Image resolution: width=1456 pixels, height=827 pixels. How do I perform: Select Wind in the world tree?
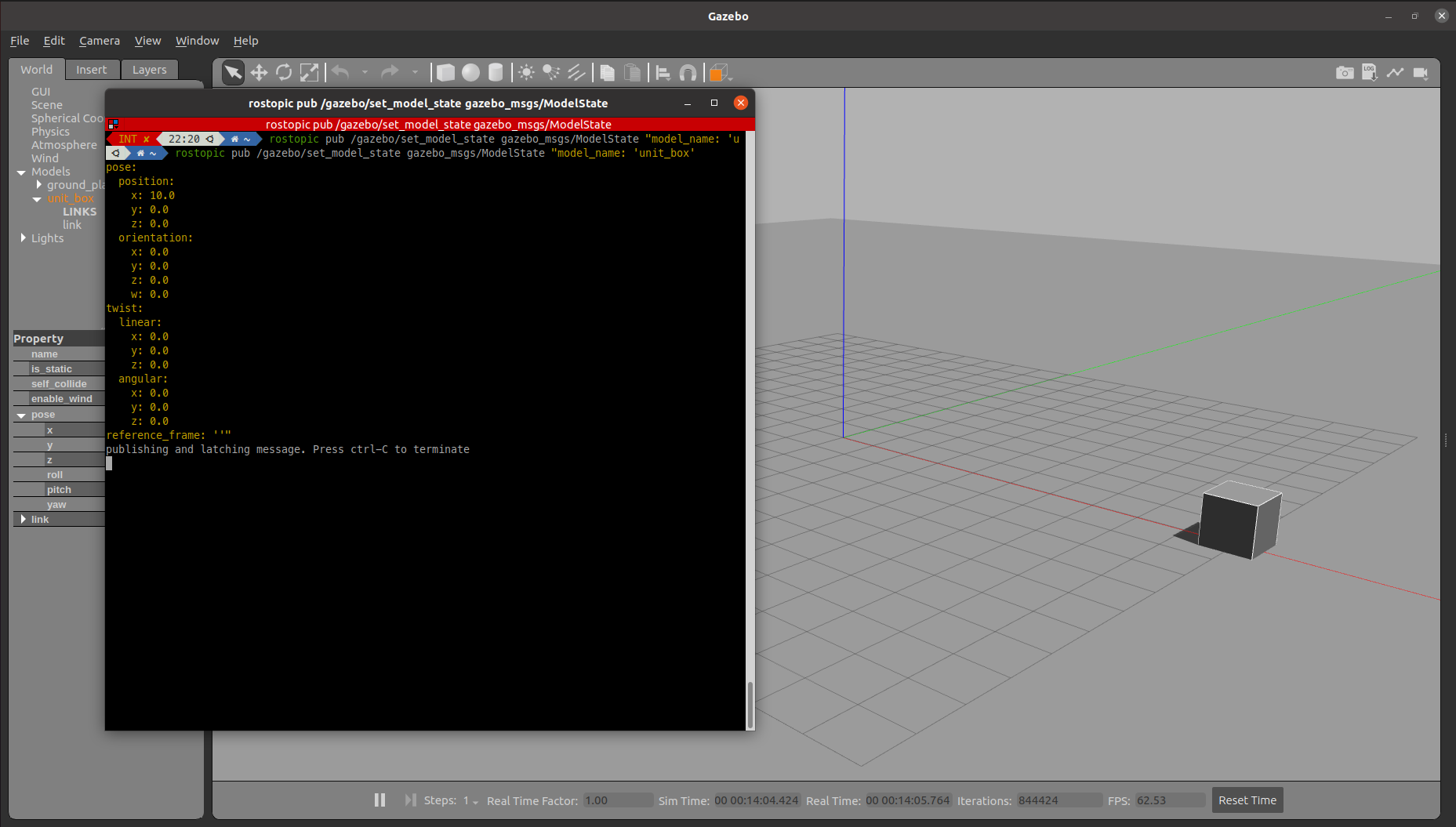pyautogui.click(x=45, y=158)
